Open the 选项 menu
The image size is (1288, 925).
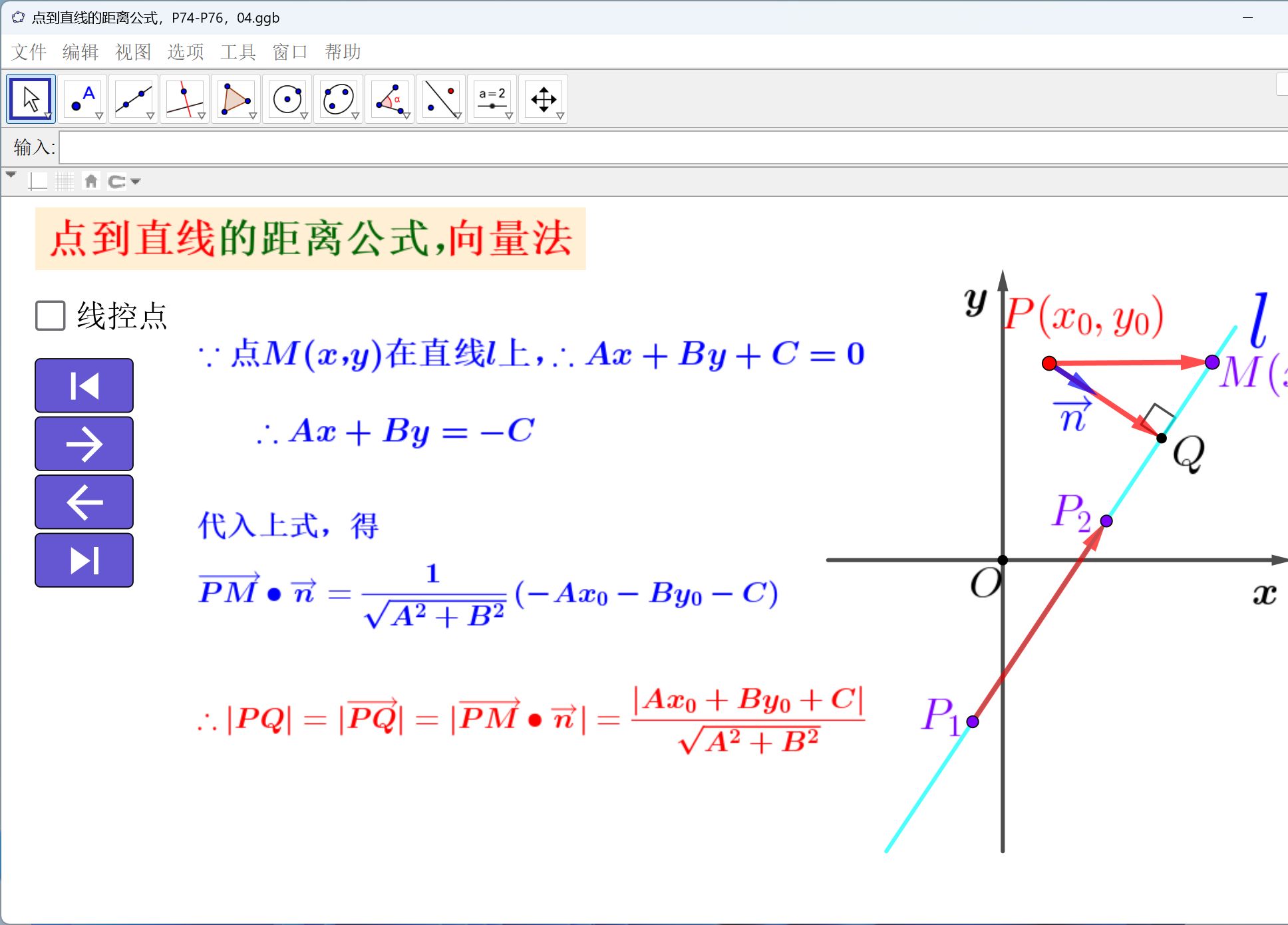tap(186, 52)
